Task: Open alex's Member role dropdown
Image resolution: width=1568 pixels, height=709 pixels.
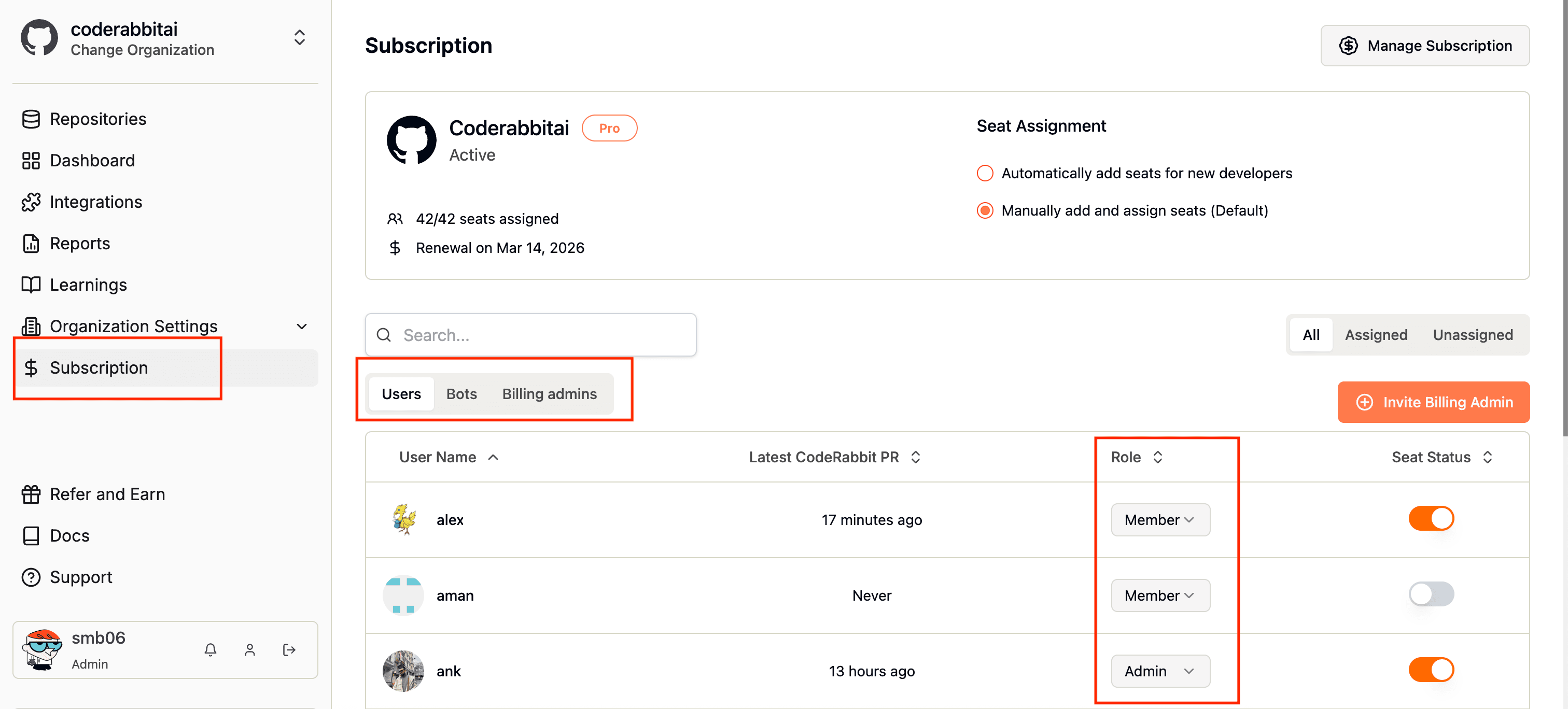Action: coord(1159,520)
